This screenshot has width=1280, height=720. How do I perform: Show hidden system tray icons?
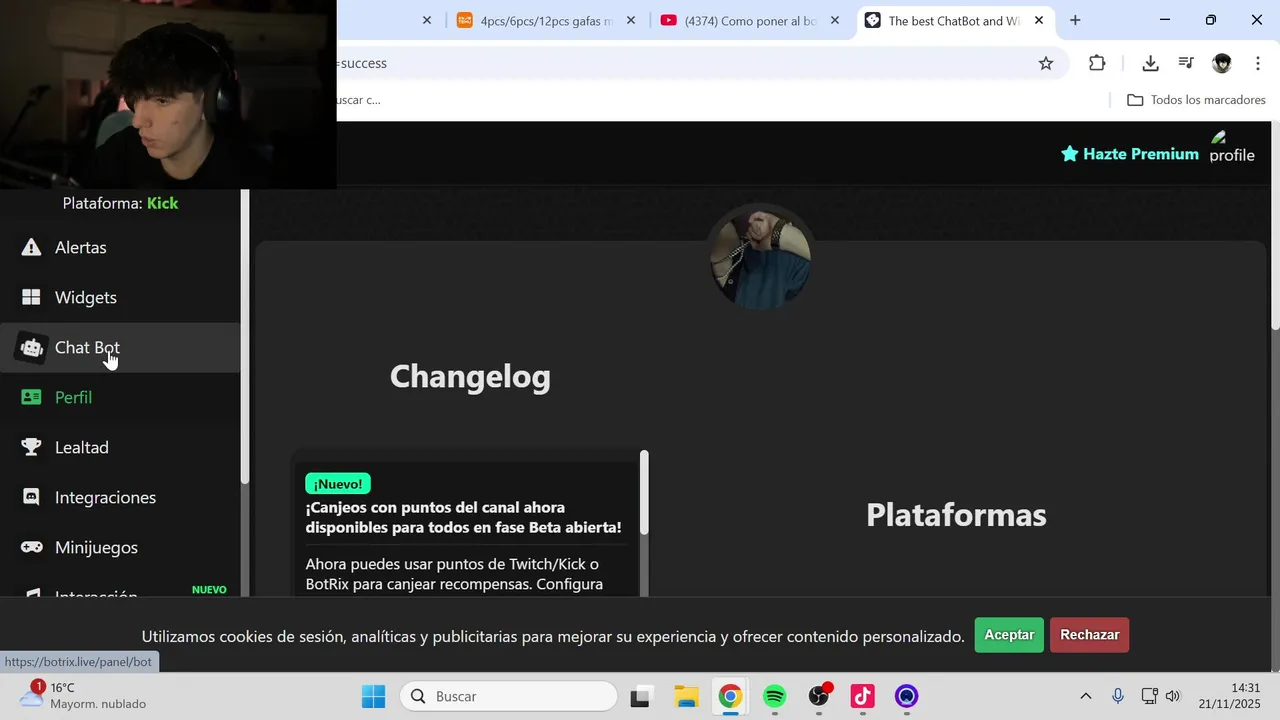click(1086, 696)
